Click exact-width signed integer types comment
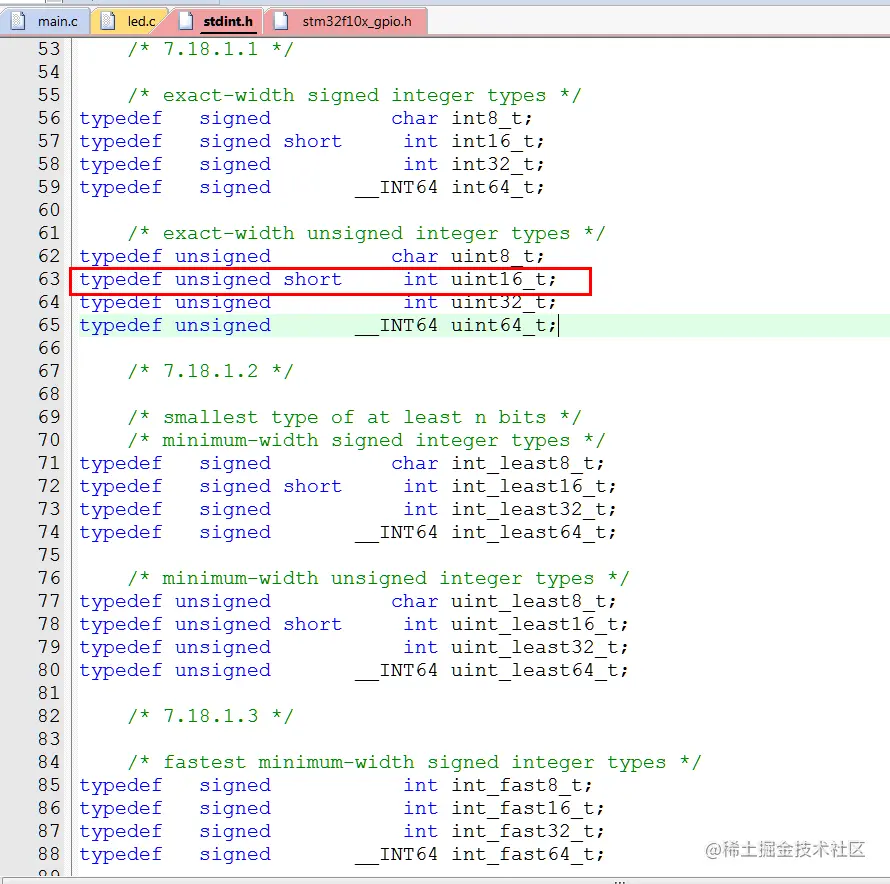This screenshot has width=890, height=884. pyautogui.click(x=355, y=95)
